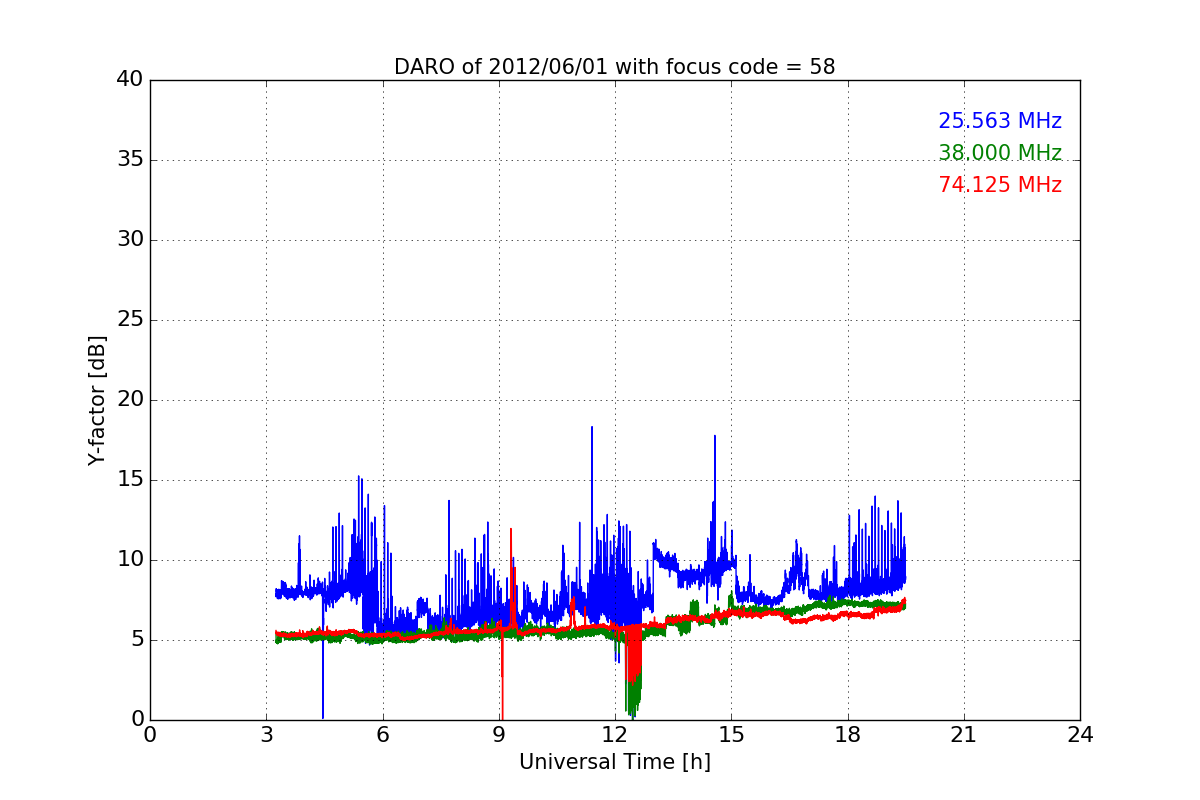This screenshot has width=1200, height=800.
Task: Click the x-axis tick label 9
Action: [x=499, y=734]
